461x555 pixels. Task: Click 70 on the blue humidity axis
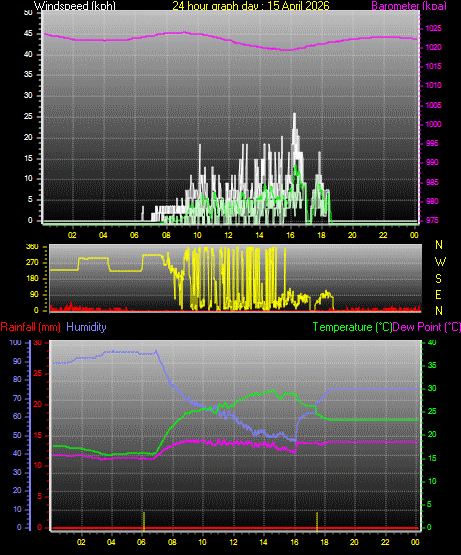click(x=17, y=399)
